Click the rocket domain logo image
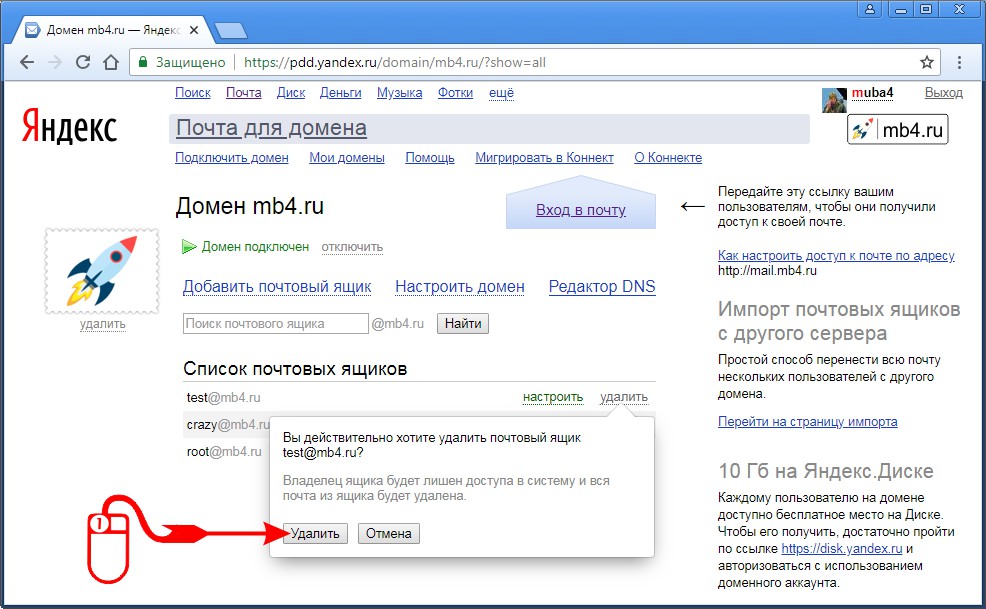 click(x=102, y=271)
